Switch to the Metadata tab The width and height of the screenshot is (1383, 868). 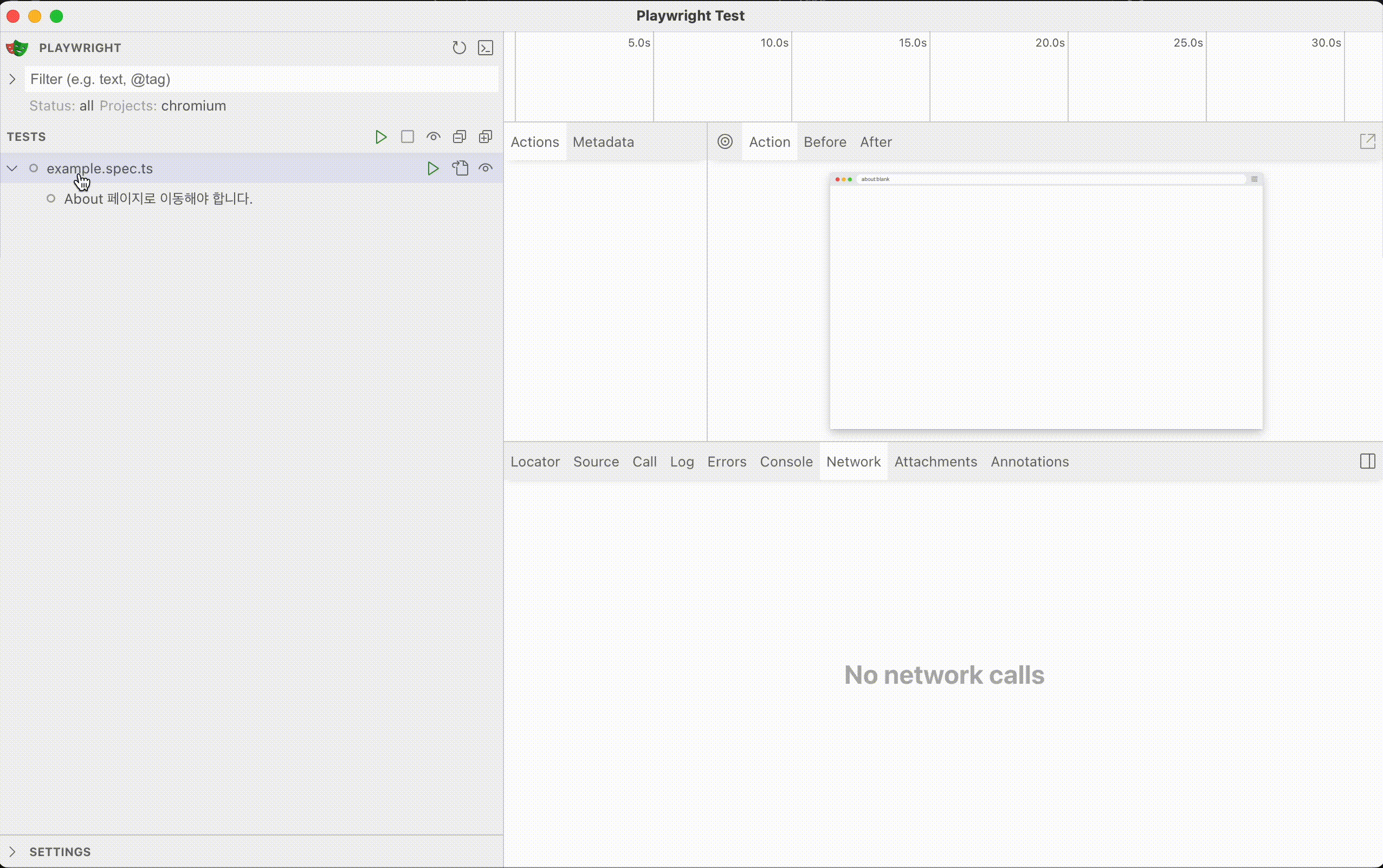[x=603, y=142]
